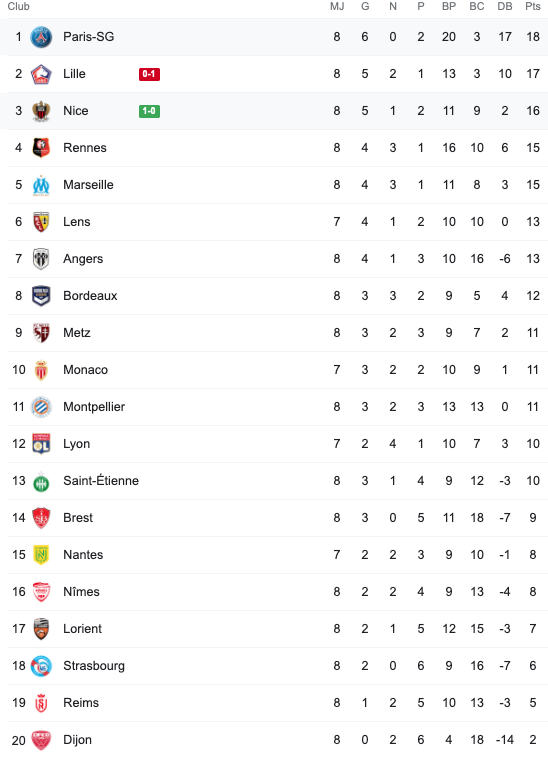Select the Reims row name

coord(81,703)
